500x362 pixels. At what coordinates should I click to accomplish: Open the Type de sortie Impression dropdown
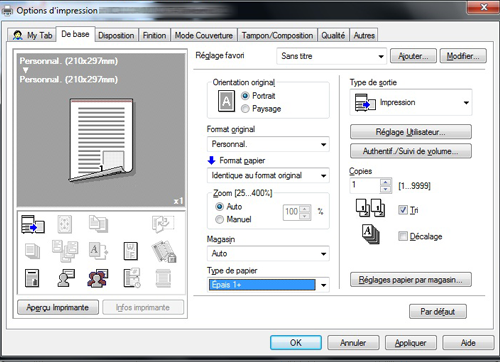pos(411,103)
